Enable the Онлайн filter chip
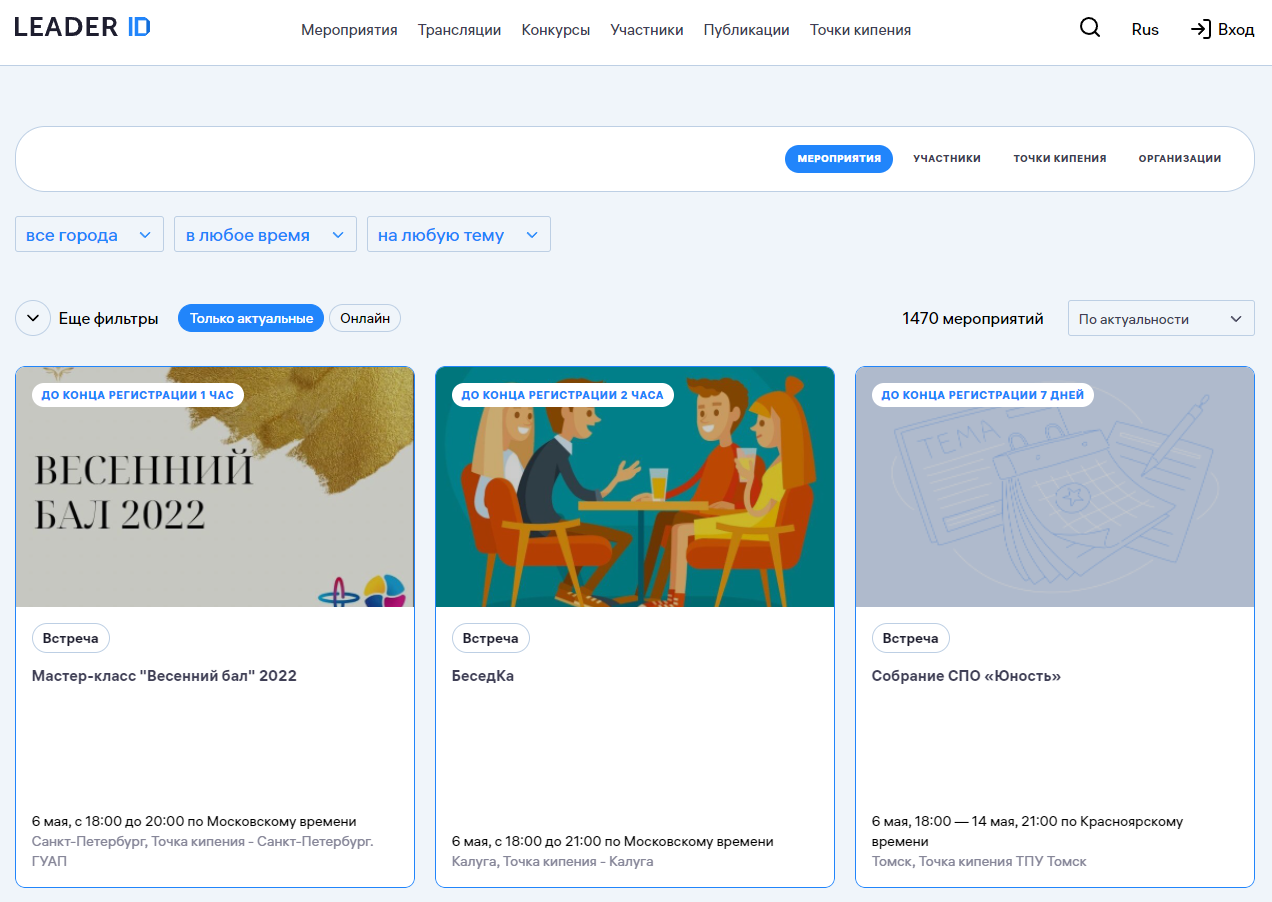 tap(365, 319)
